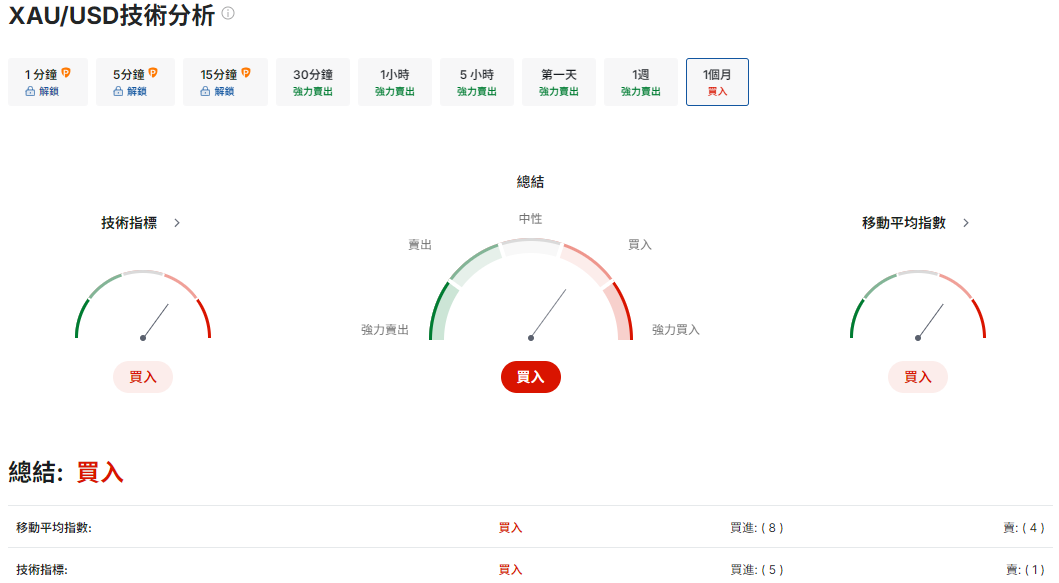Open the 技術指標 heading link
This screenshot has width=1059, height=583.
point(129,223)
